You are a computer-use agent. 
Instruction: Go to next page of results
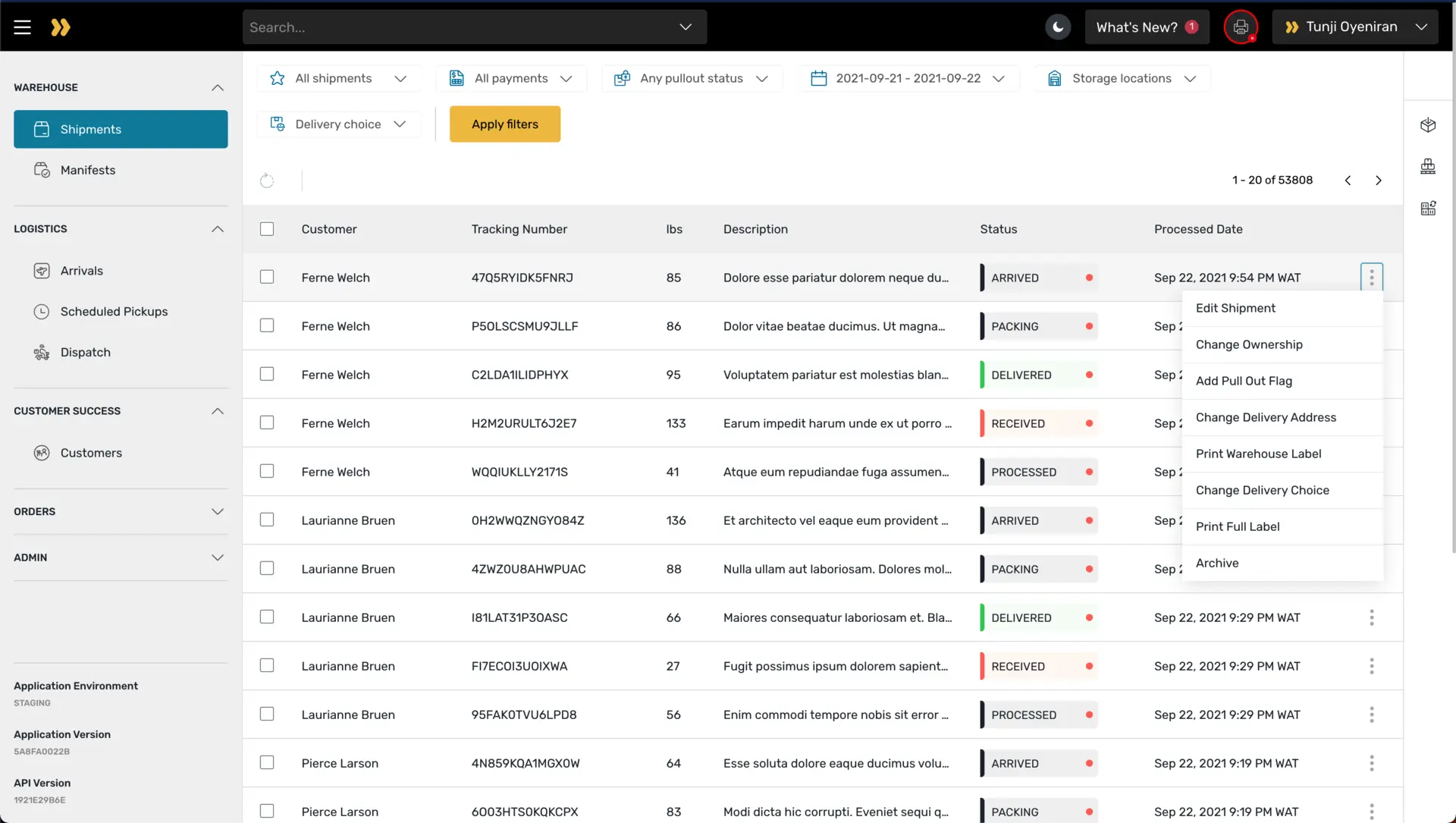click(1379, 181)
